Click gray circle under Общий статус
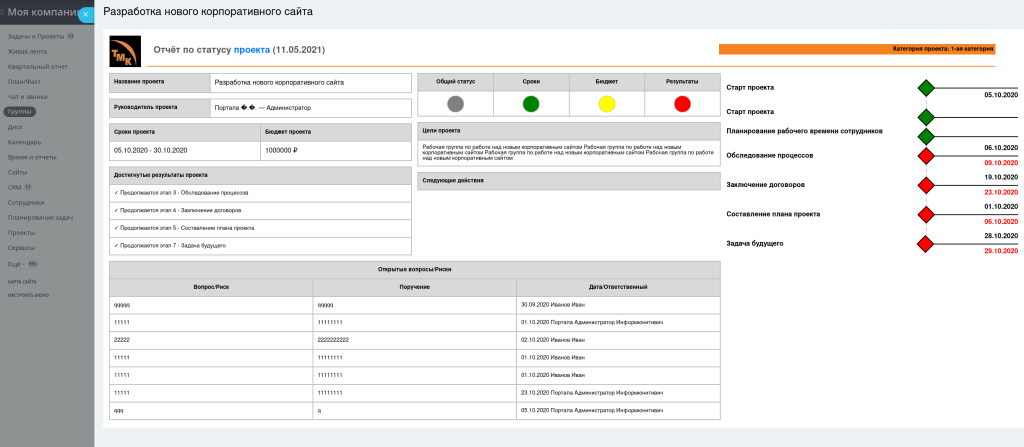This screenshot has height=447, width=1024. point(455,103)
